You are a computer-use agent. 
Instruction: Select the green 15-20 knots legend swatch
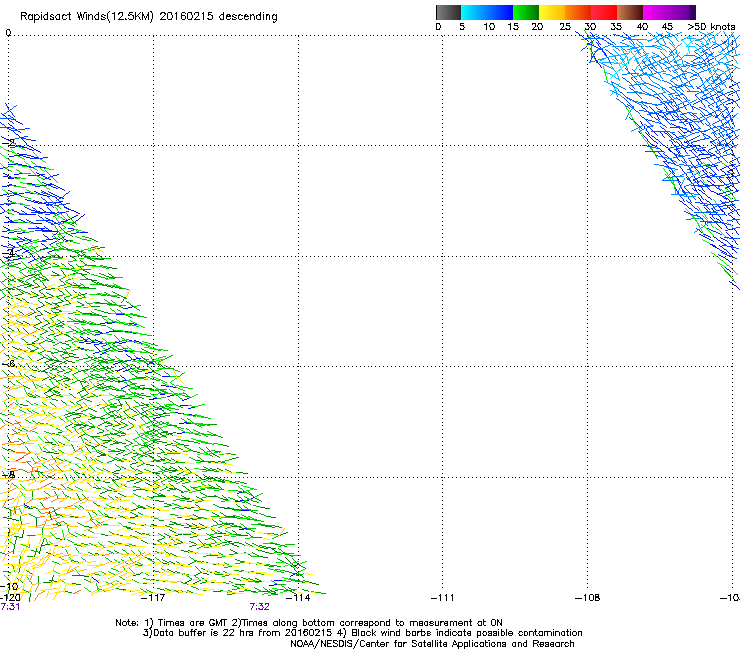pos(526,12)
